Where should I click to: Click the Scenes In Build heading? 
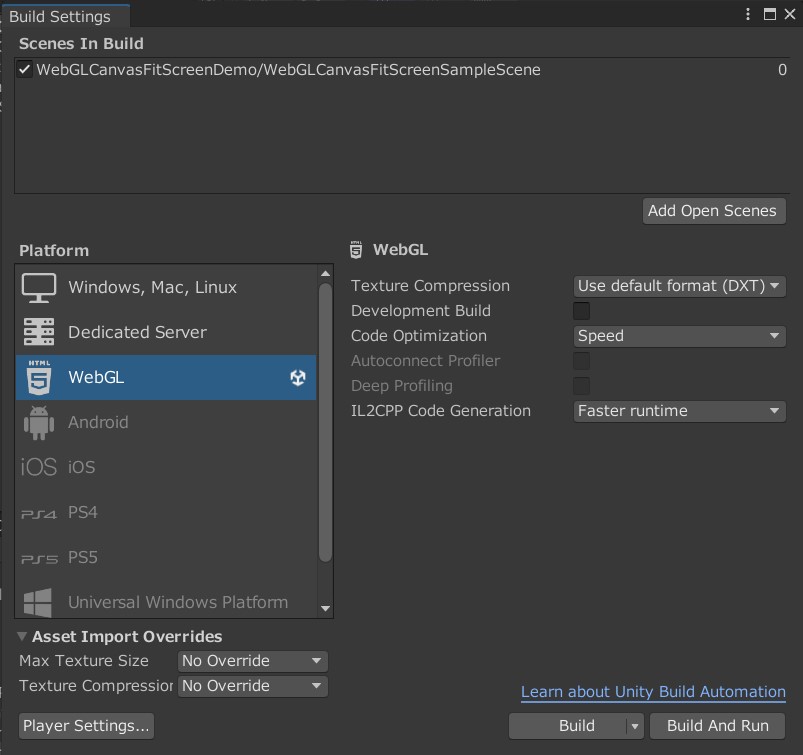pyautogui.click(x=81, y=44)
